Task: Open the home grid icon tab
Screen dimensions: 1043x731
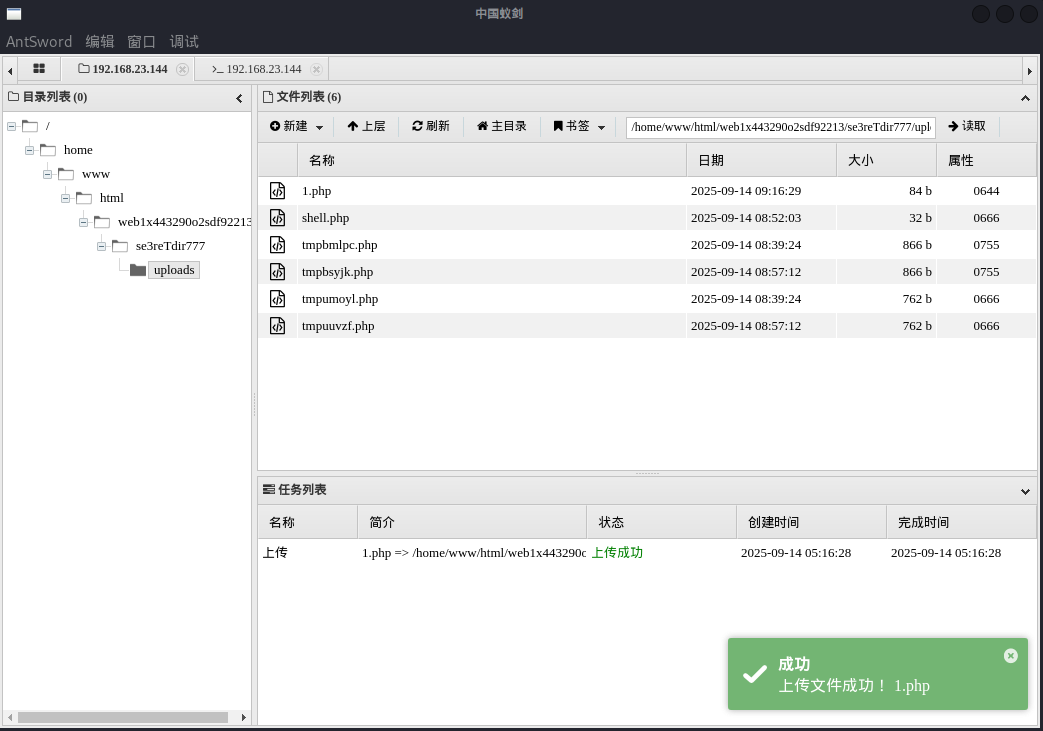Action: coord(39,69)
